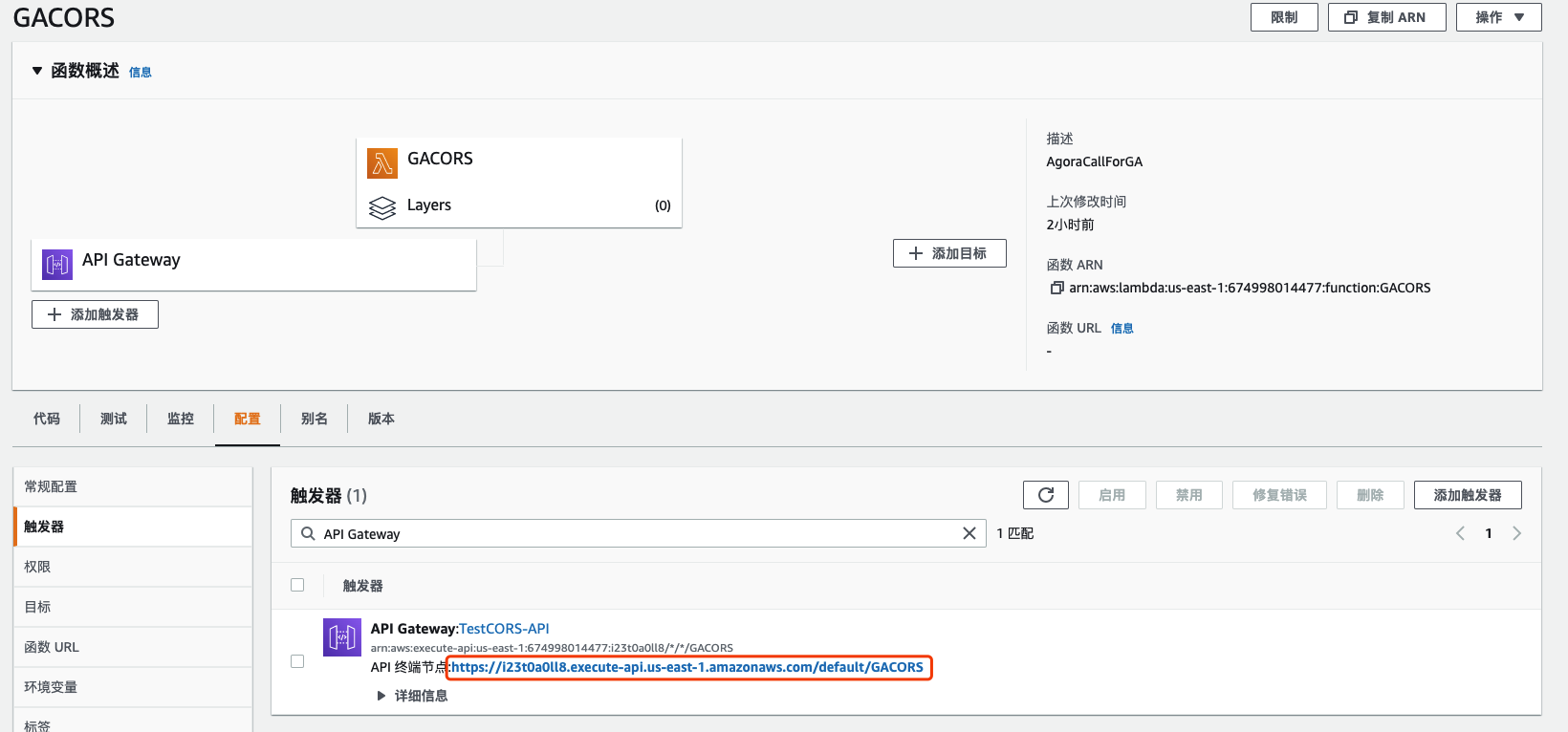
Task: Open 权限 in the sidebar
Action: click(133, 567)
